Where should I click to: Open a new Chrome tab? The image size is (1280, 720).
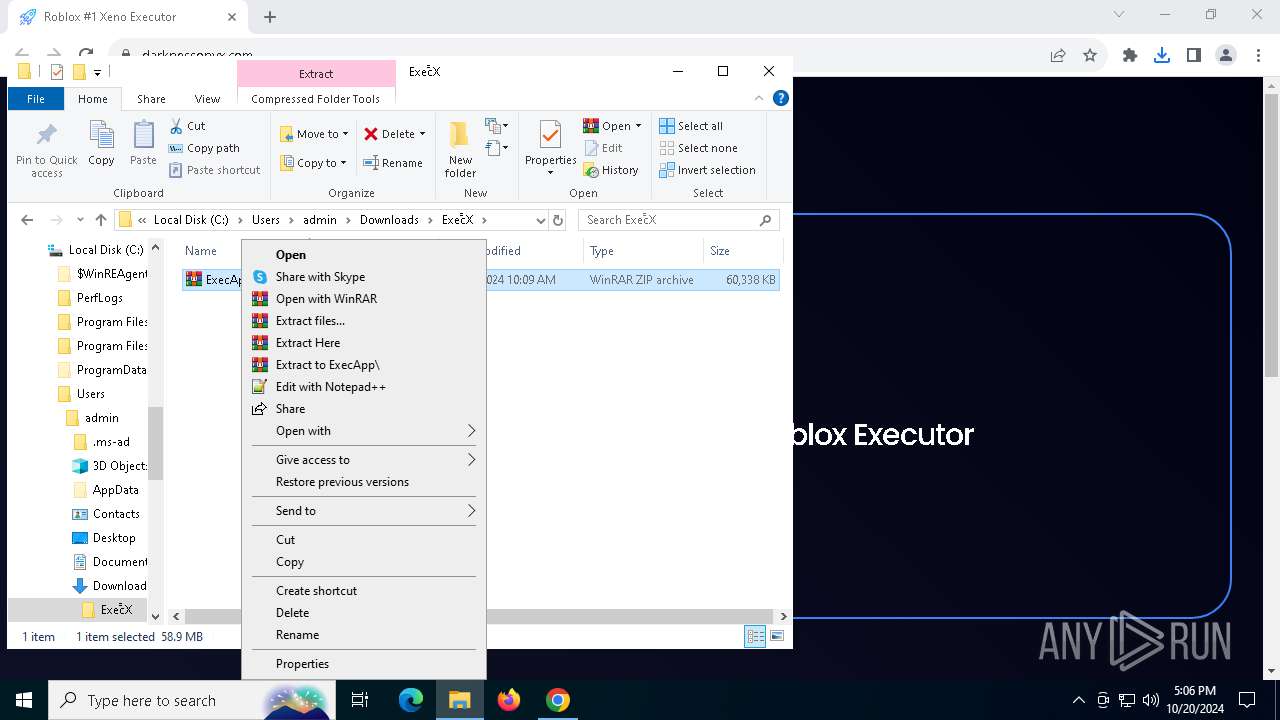[x=270, y=16]
